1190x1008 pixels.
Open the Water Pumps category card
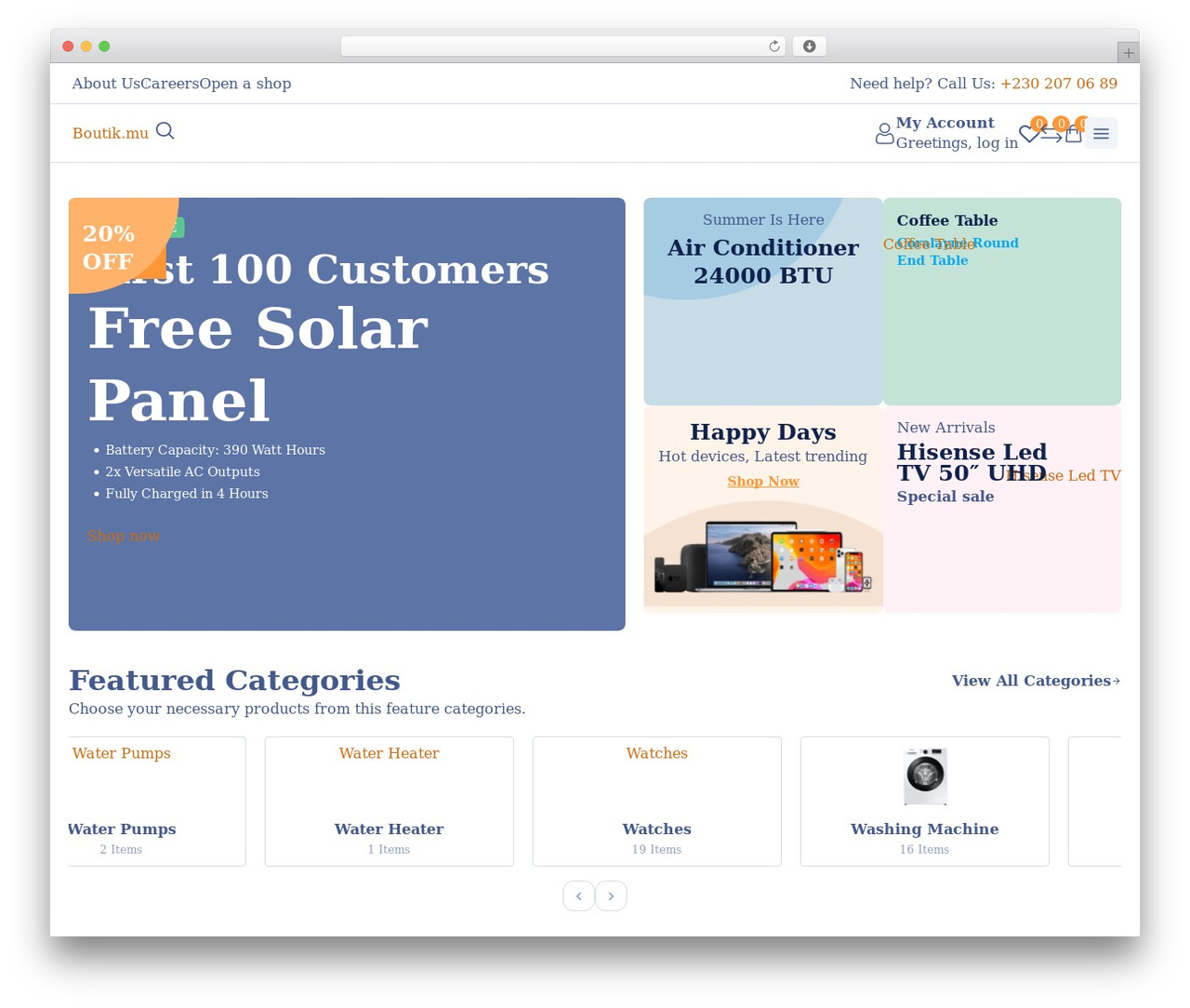(x=157, y=802)
